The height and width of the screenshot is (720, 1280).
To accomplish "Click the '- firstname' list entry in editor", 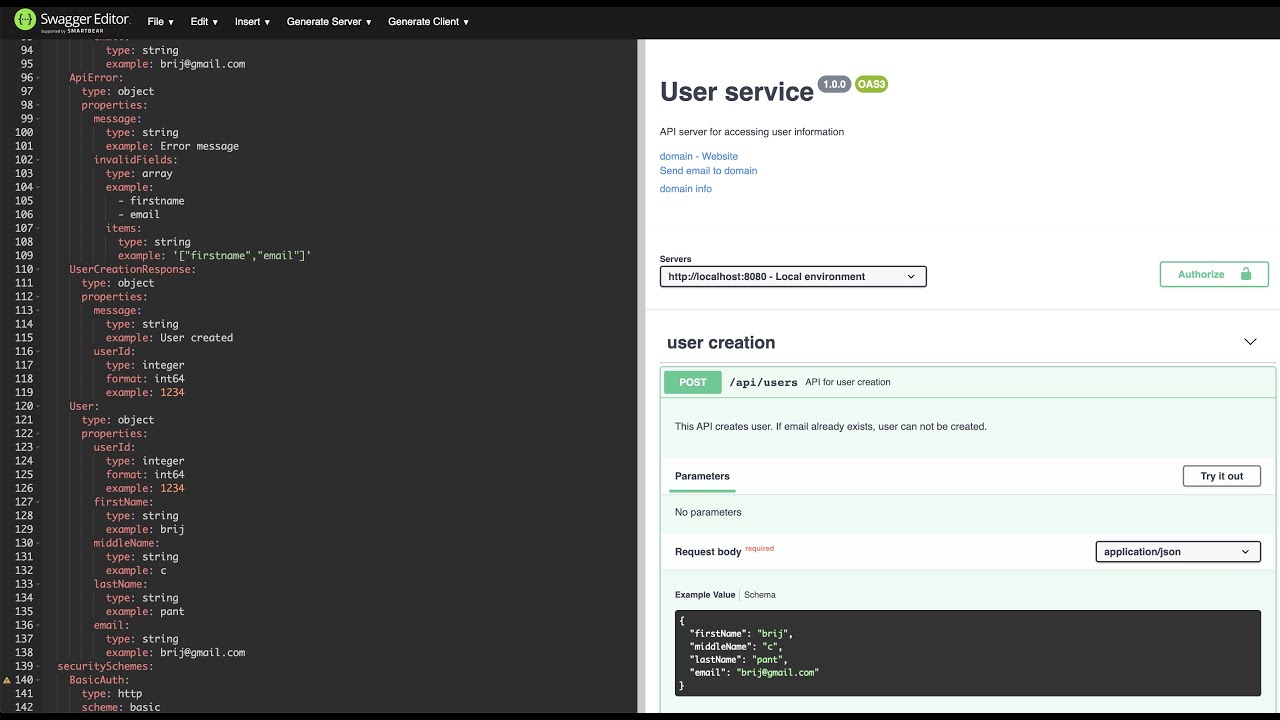I will 151,201.
